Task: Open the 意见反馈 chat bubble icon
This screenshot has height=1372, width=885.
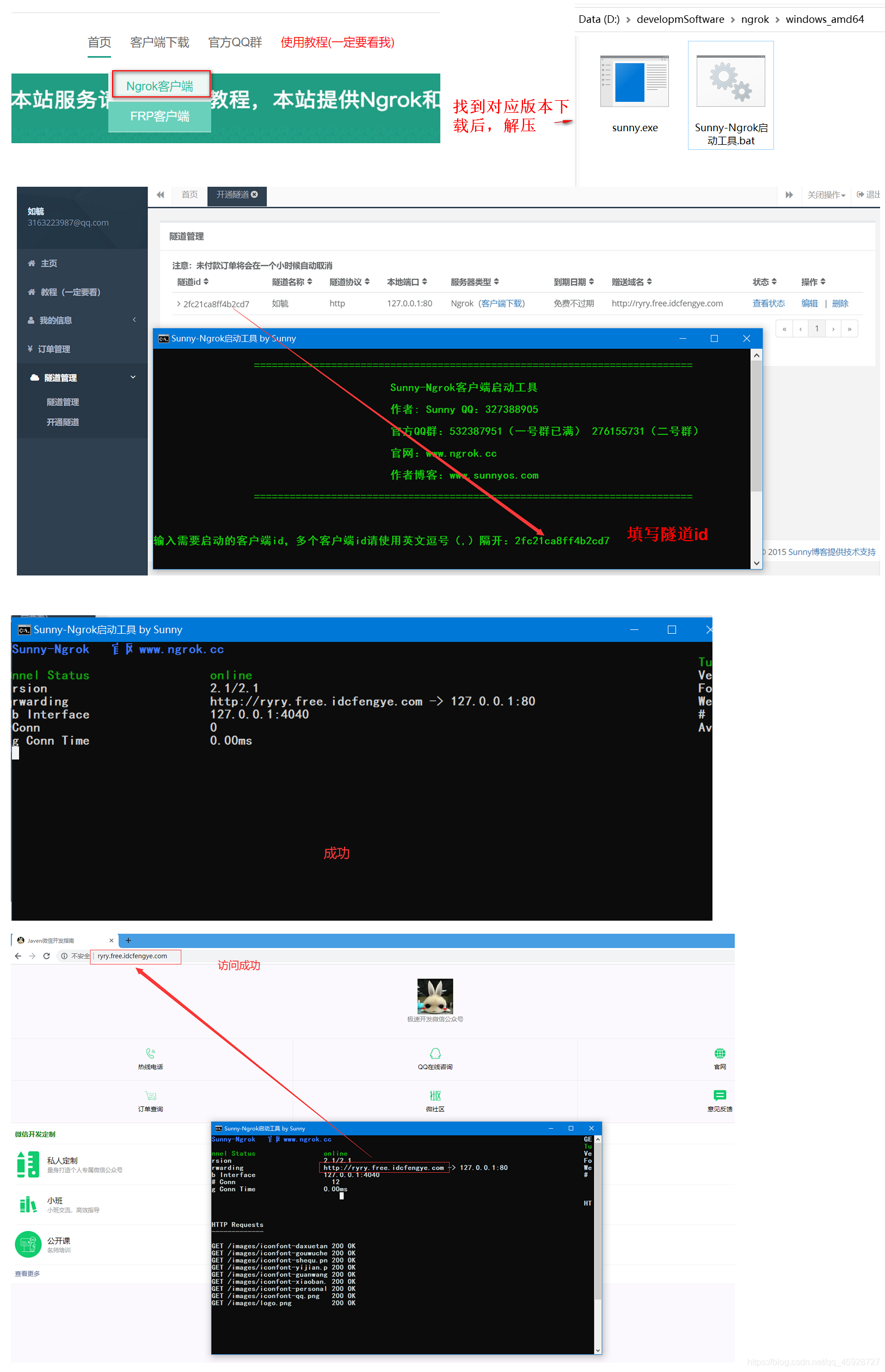Action: [720, 1095]
